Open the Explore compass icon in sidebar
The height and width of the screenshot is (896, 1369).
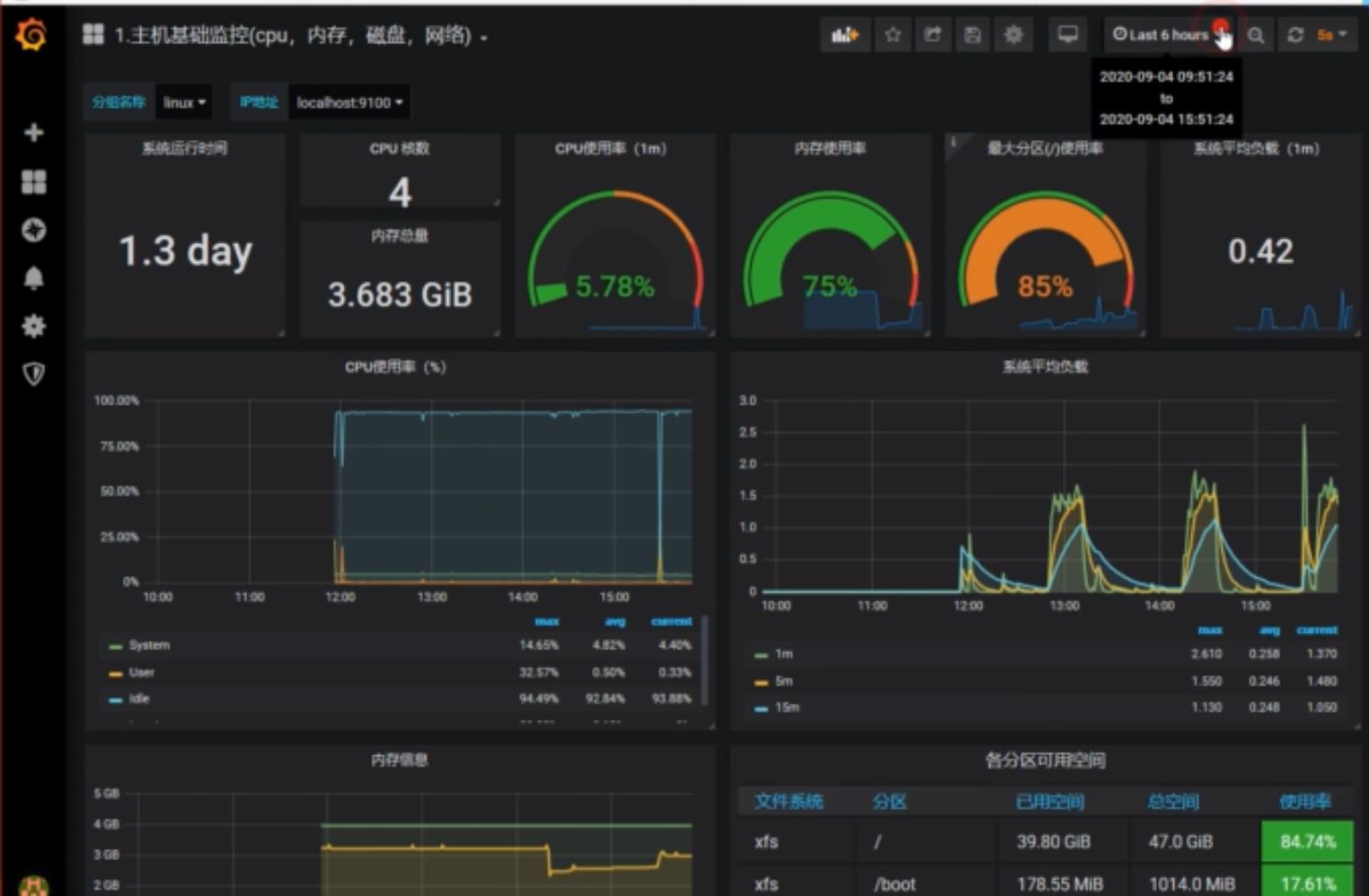click(x=33, y=230)
